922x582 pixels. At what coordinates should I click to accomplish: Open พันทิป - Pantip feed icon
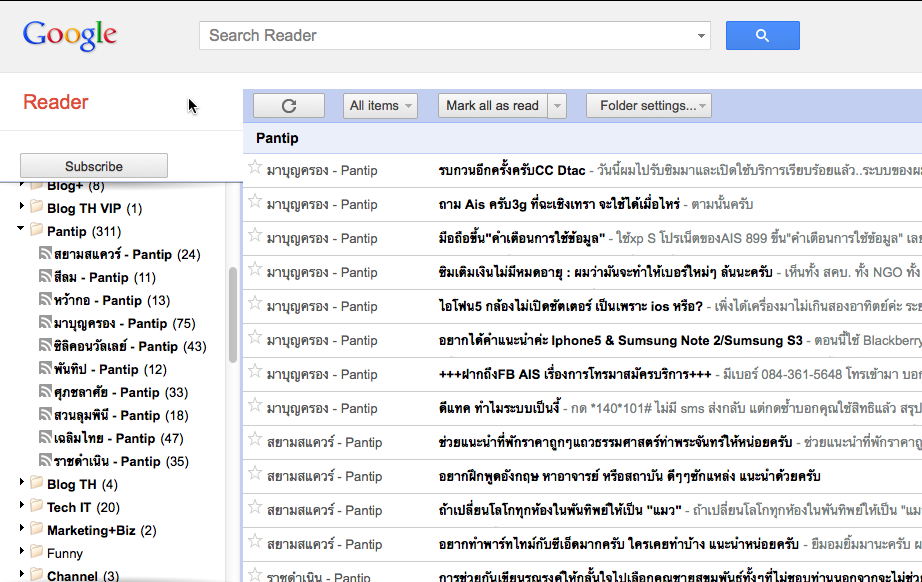(45, 367)
